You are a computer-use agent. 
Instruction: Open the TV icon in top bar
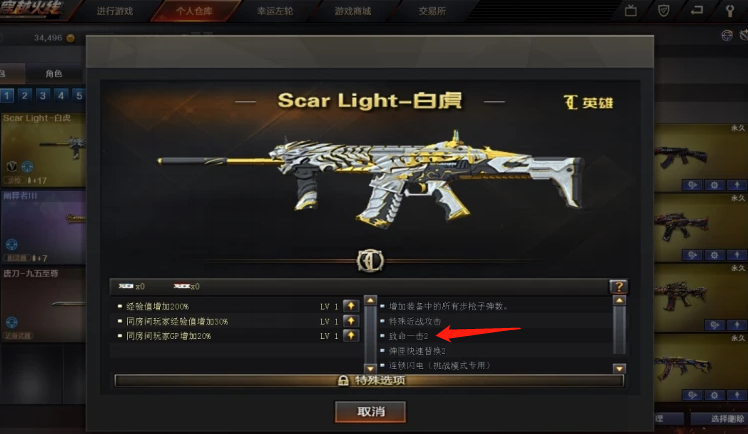pyautogui.click(x=631, y=10)
